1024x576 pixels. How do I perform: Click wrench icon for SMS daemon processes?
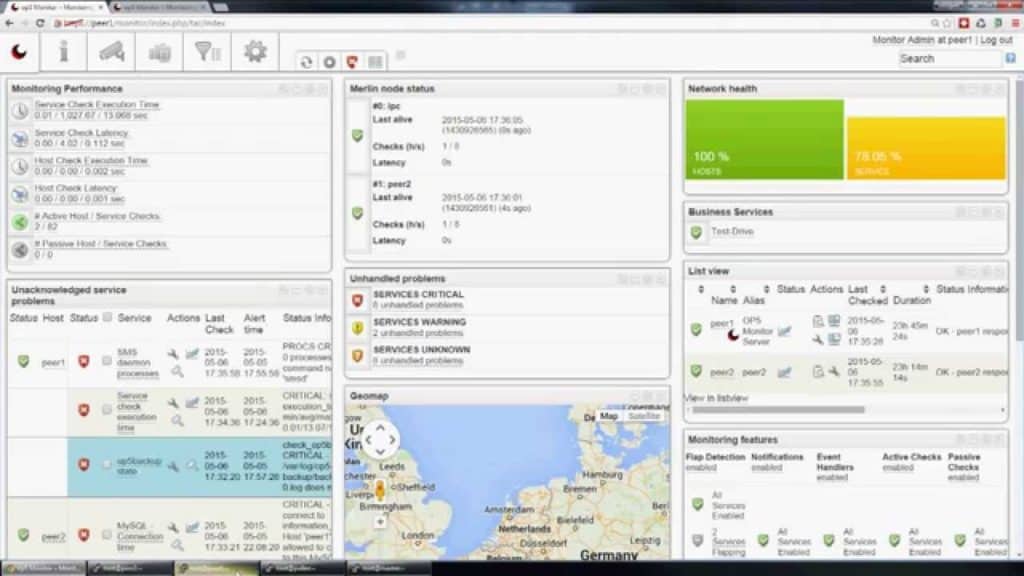[x=173, y=355]
